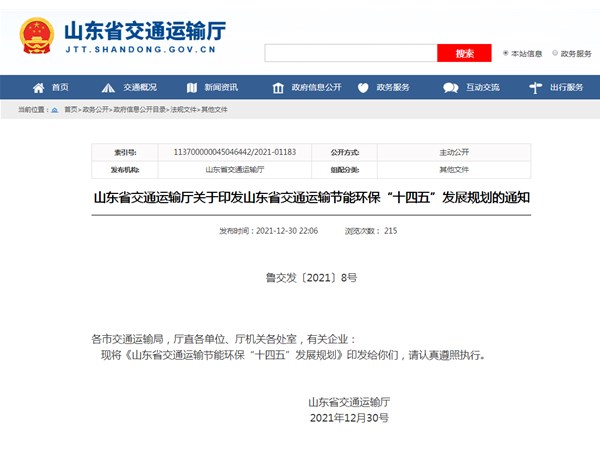Viewport: 600px width, 450px height.
Task: Click the 首页 breadcrumb link
Action: (71, 108)
